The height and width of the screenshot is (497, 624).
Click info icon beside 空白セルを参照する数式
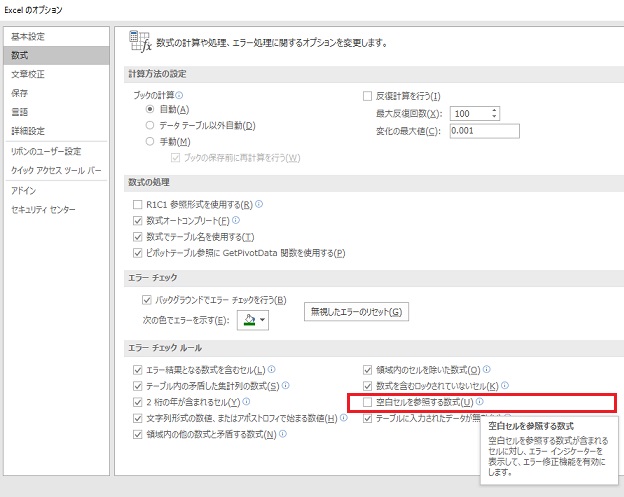pos(480,401)
